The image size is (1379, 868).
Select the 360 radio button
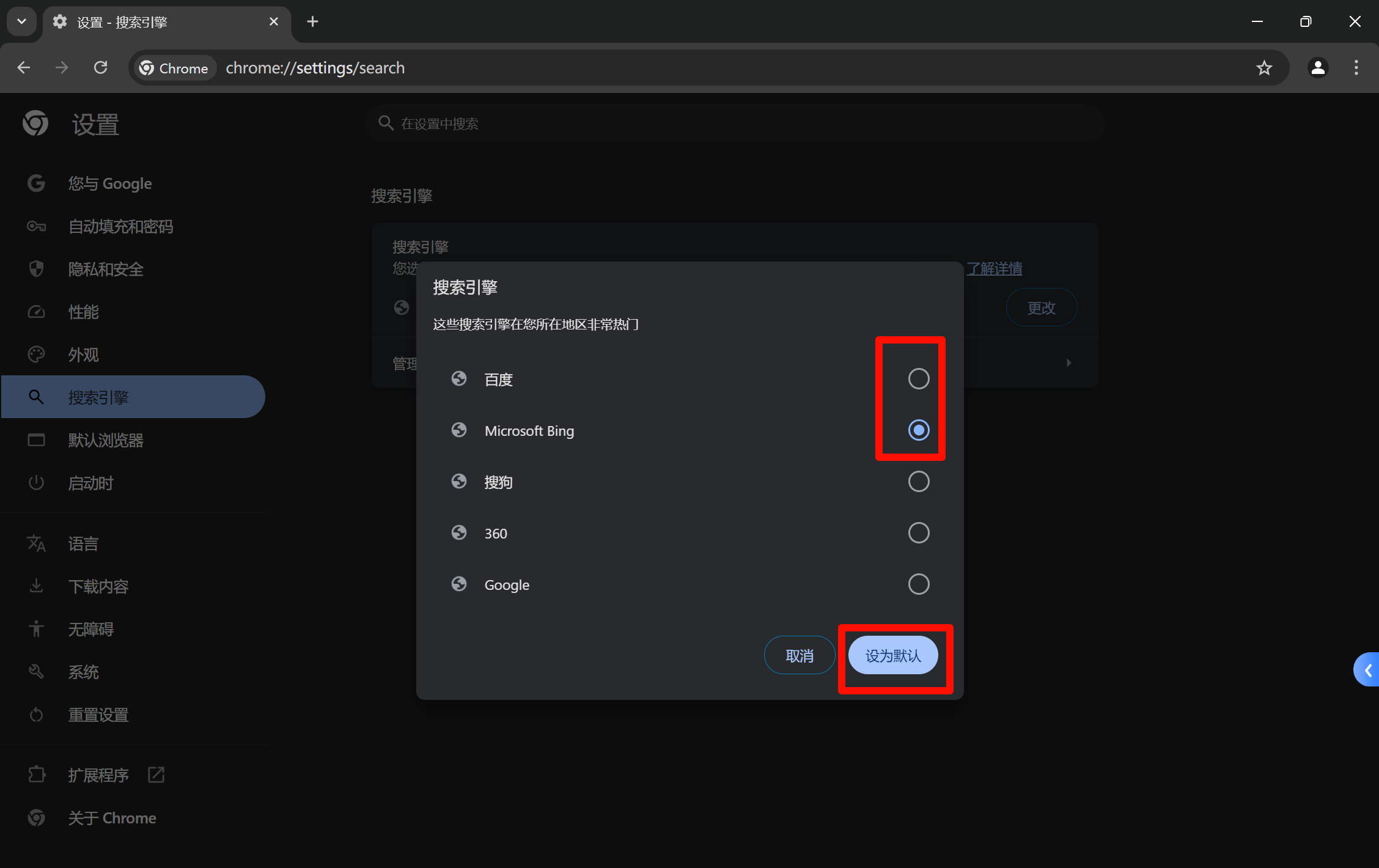(x=918, y=533)
